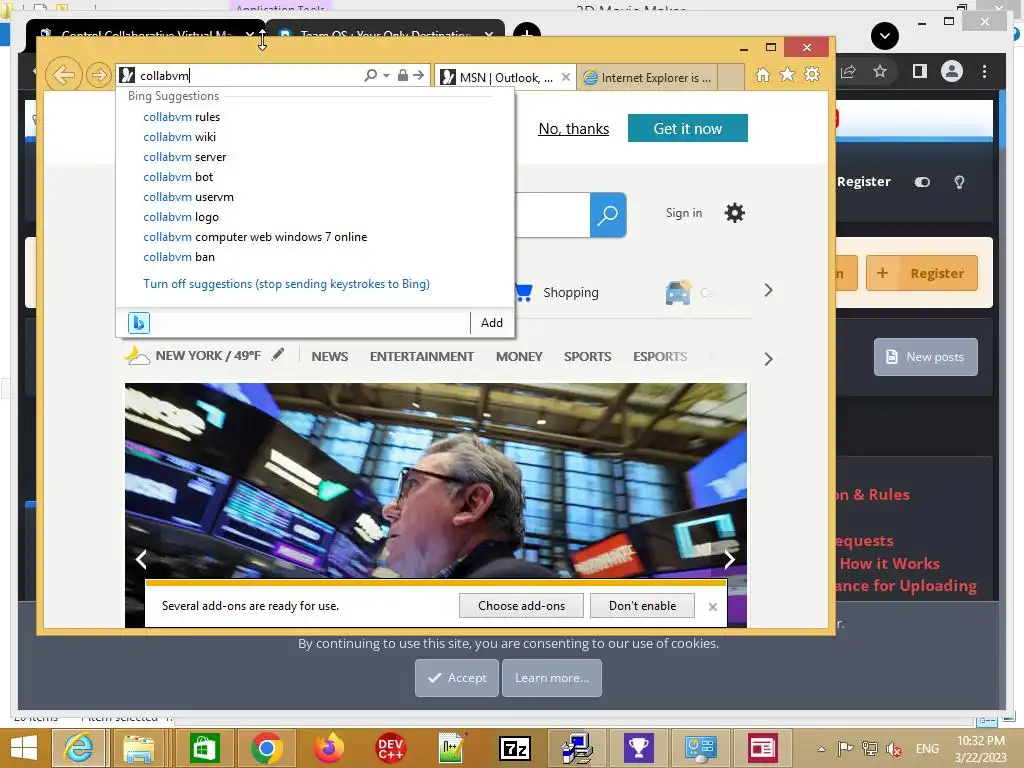Go to previous carousel slide
Screen dimensions: 1024x768
point(141,559)
